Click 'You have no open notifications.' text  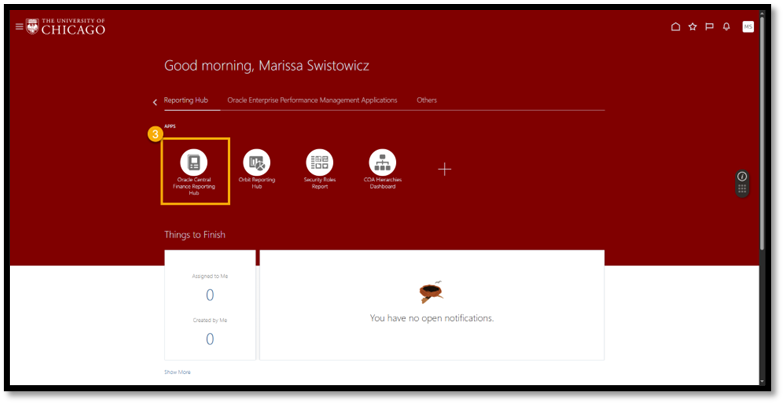tap(432, 318)
